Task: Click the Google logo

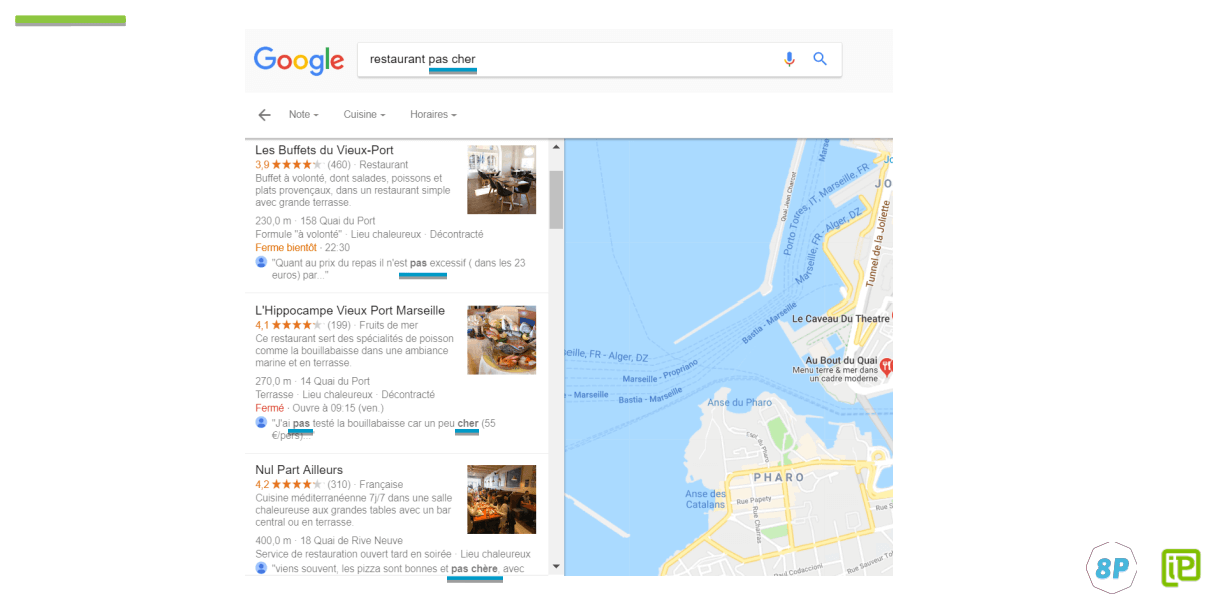Action: [298, 60]
